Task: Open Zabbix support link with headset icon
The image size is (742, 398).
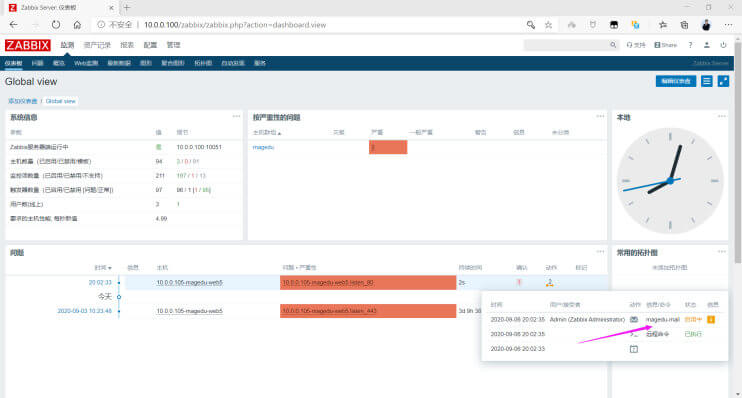Action: (x=636, y=45)
